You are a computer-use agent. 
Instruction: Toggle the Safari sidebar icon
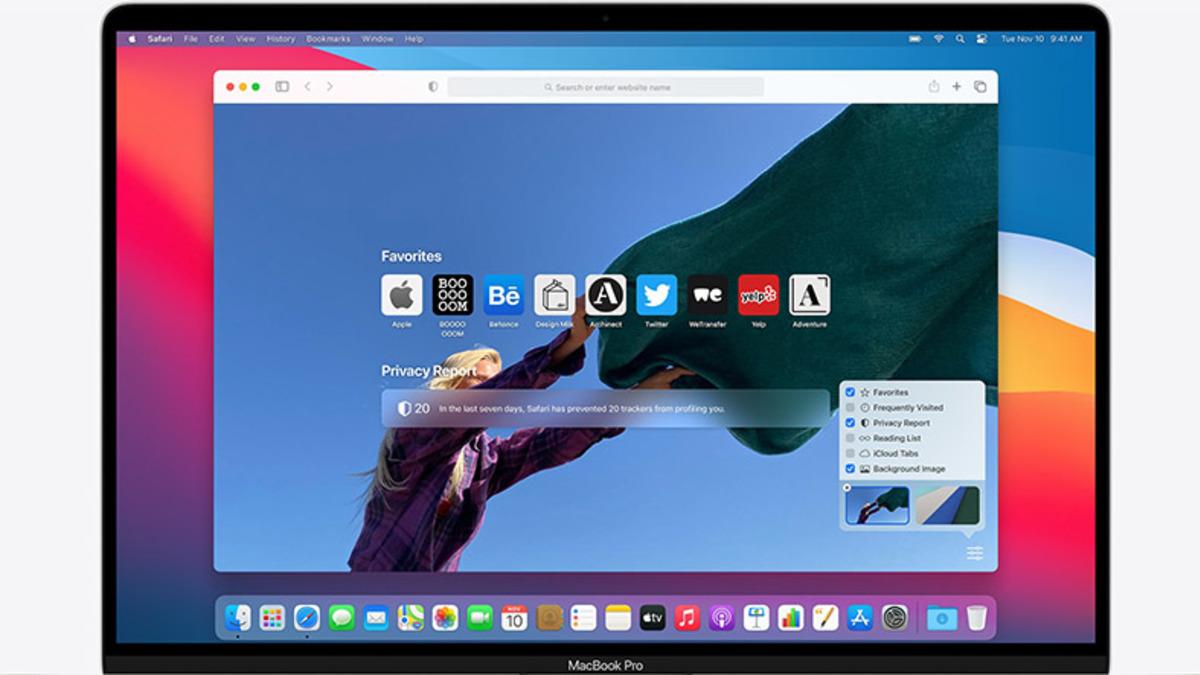pyautogui.click(x=282, y=87)
